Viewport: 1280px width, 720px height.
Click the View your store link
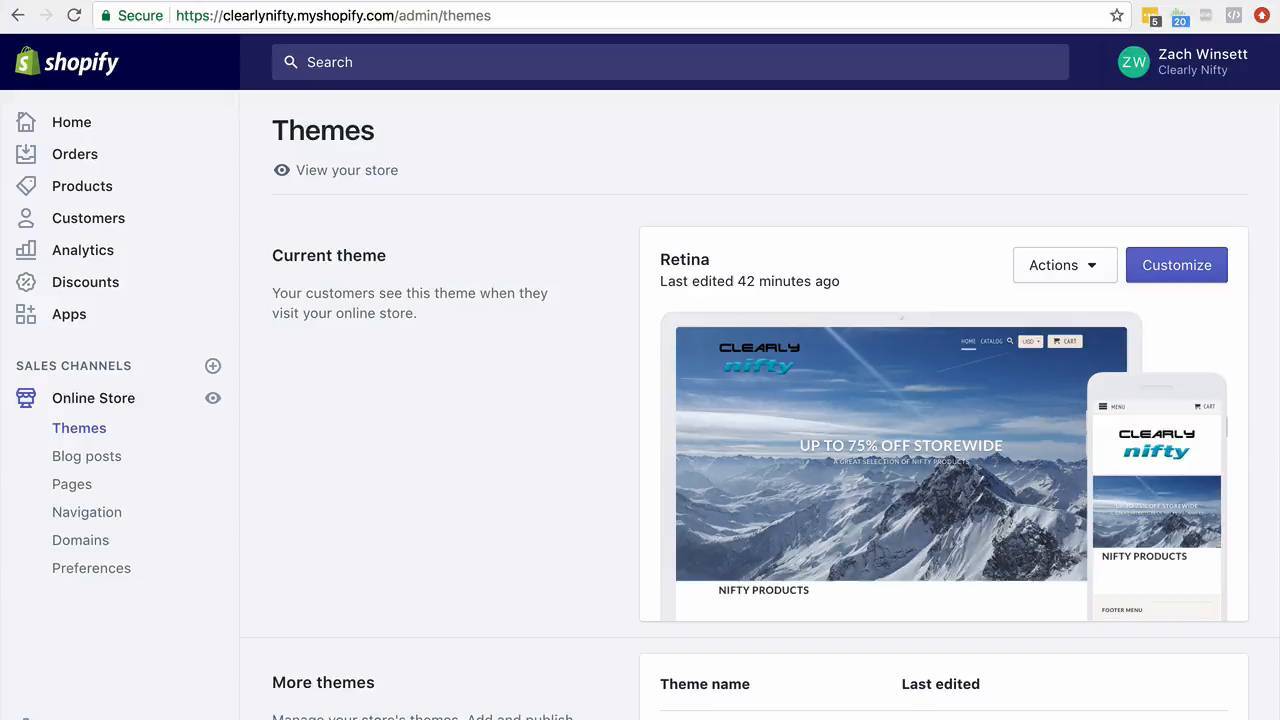346,170
